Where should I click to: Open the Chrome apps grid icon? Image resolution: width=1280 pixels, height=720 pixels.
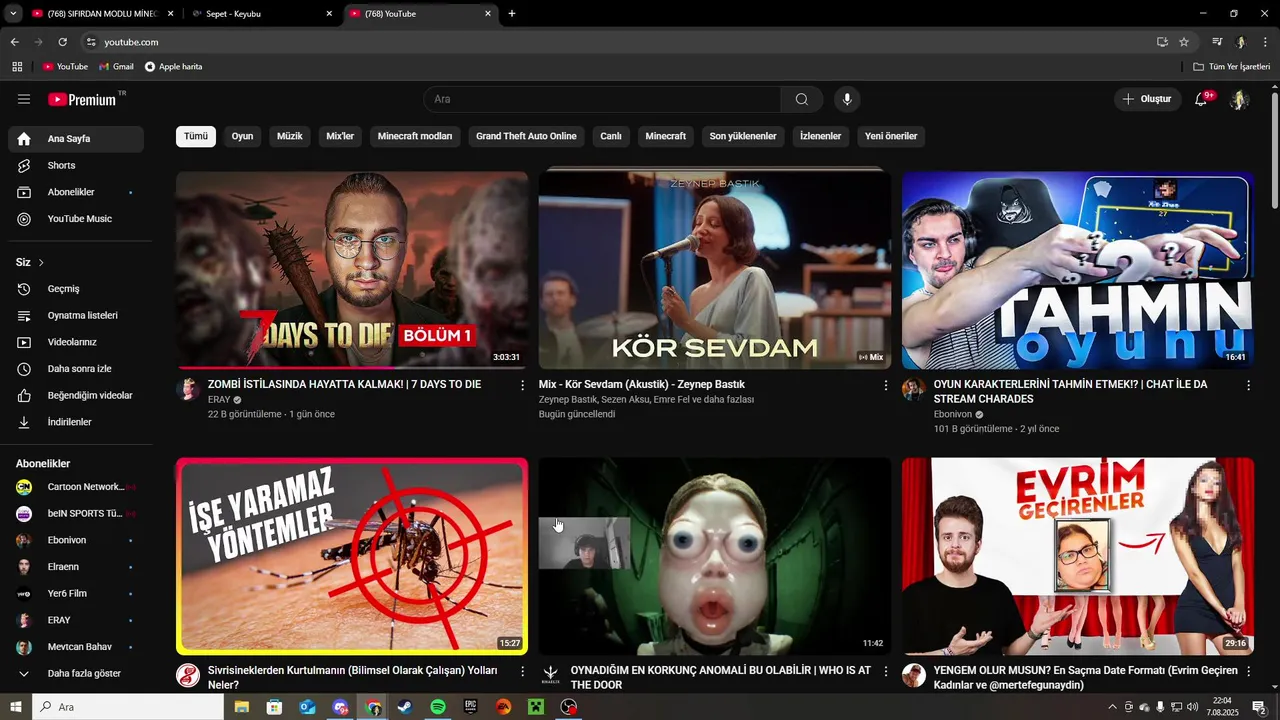click(17, 66)
